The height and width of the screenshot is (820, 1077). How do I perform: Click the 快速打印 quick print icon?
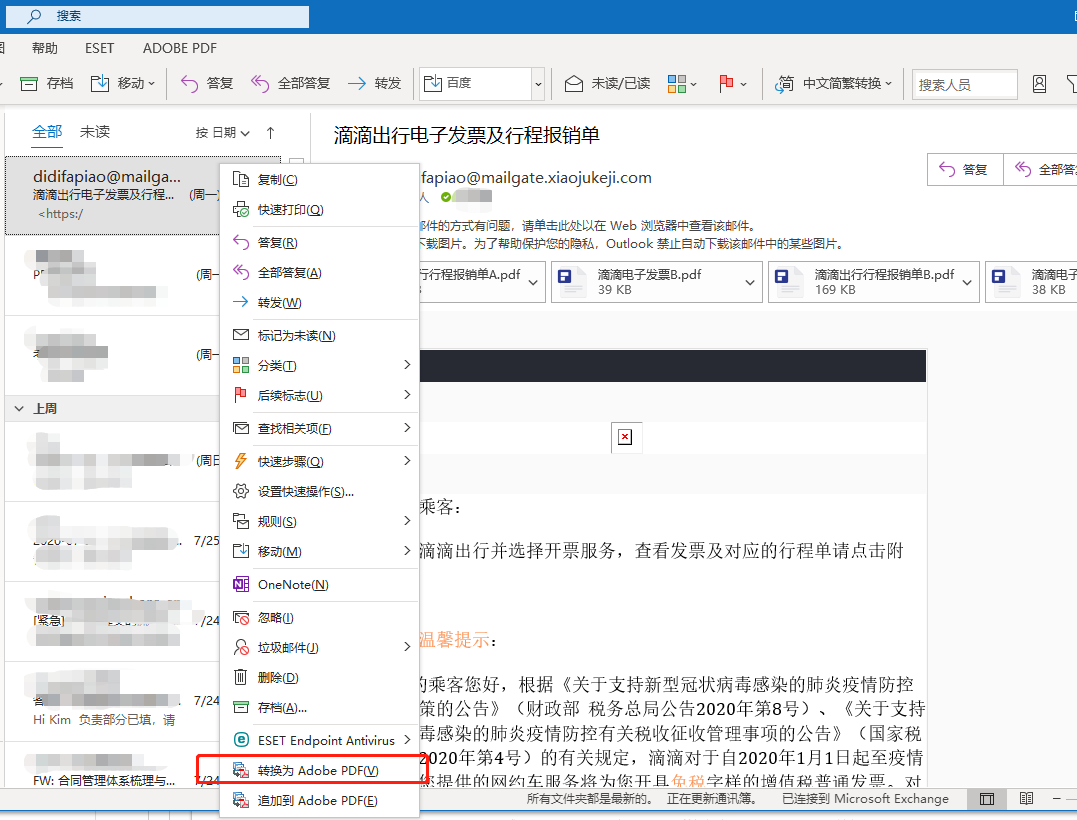240,209
